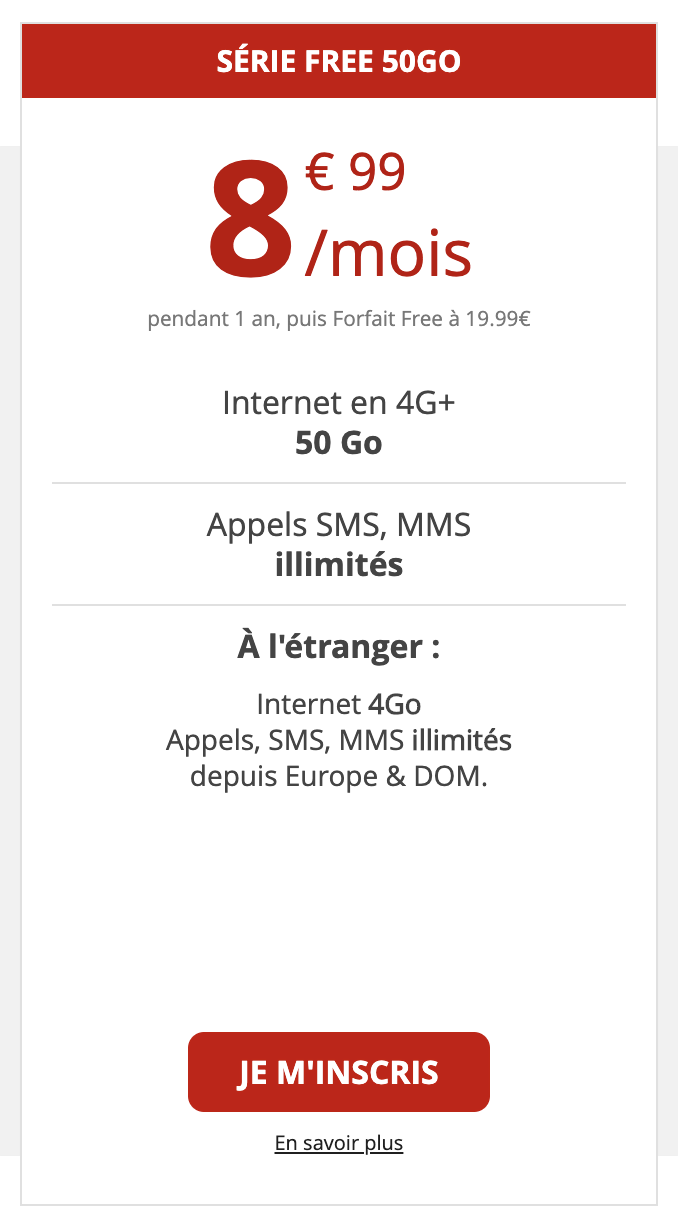Screen dimensions: 678x1220
Task: Click the SÉRIE FREE 50GO red banner
Action: pos(338,61)
